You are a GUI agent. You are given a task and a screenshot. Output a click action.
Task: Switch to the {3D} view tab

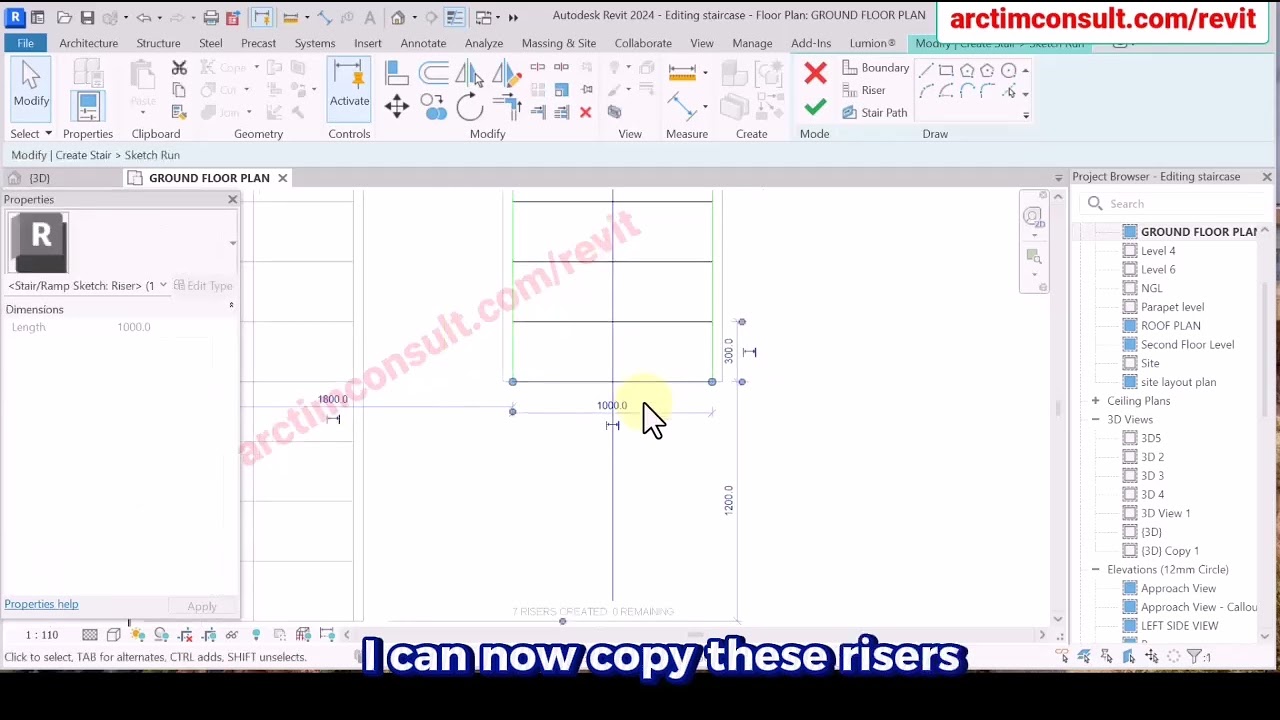[x=39, y=178]
